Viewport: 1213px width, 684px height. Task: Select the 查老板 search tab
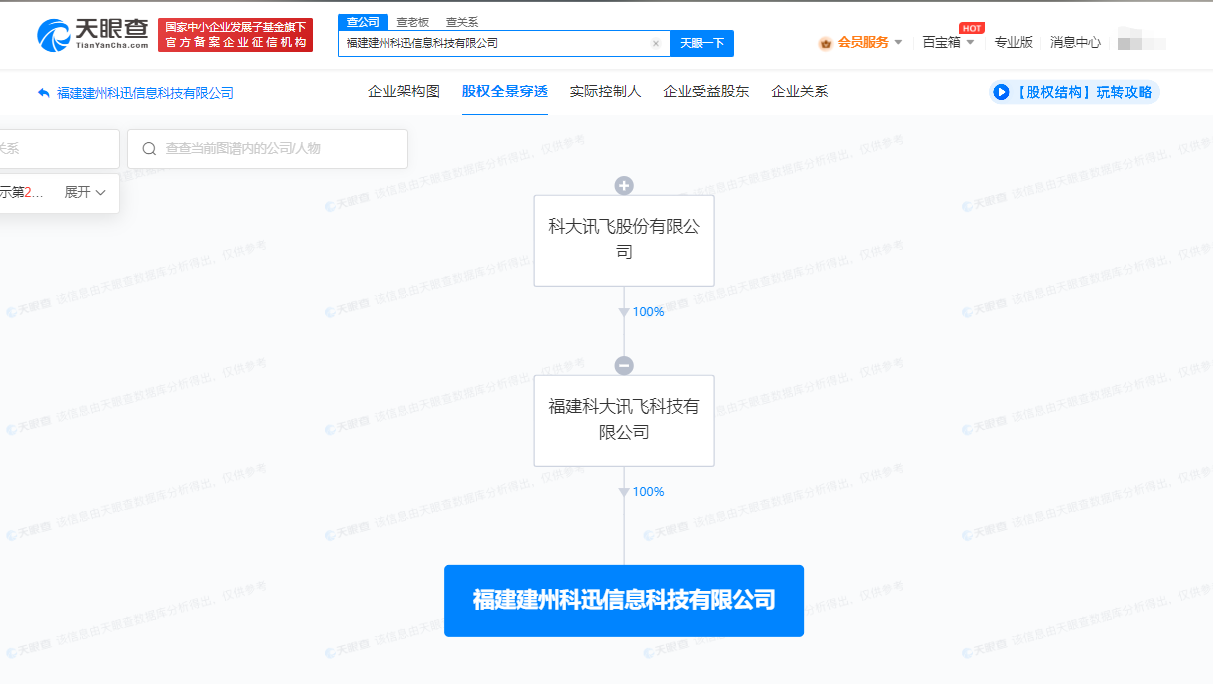[x=413, y=22]
